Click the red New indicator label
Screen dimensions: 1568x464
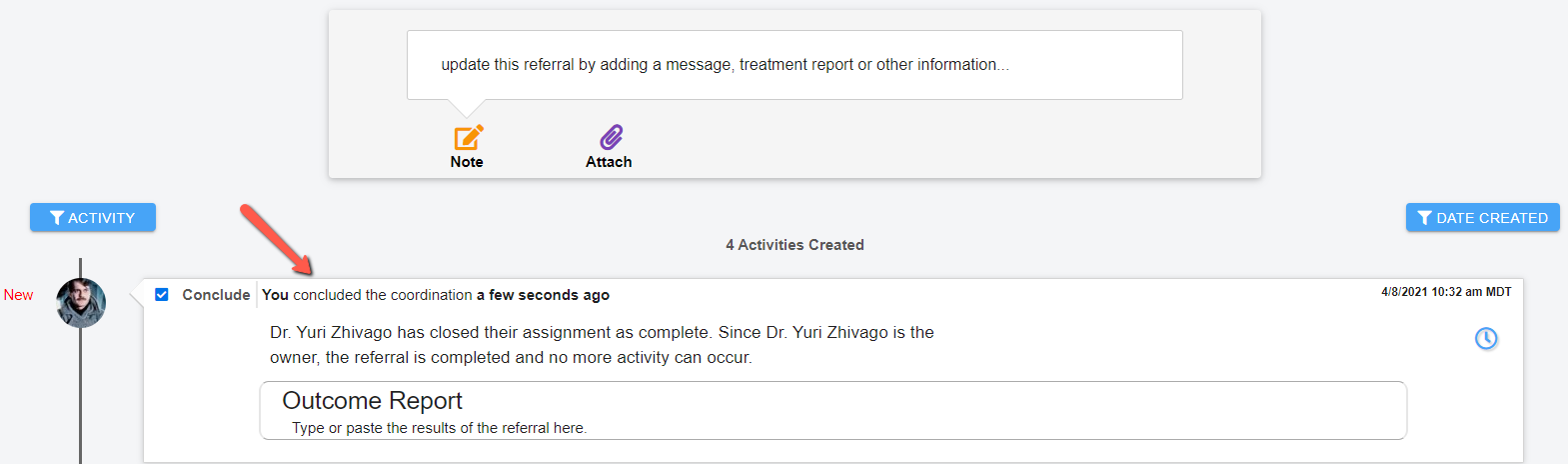[x=18, y=295]
